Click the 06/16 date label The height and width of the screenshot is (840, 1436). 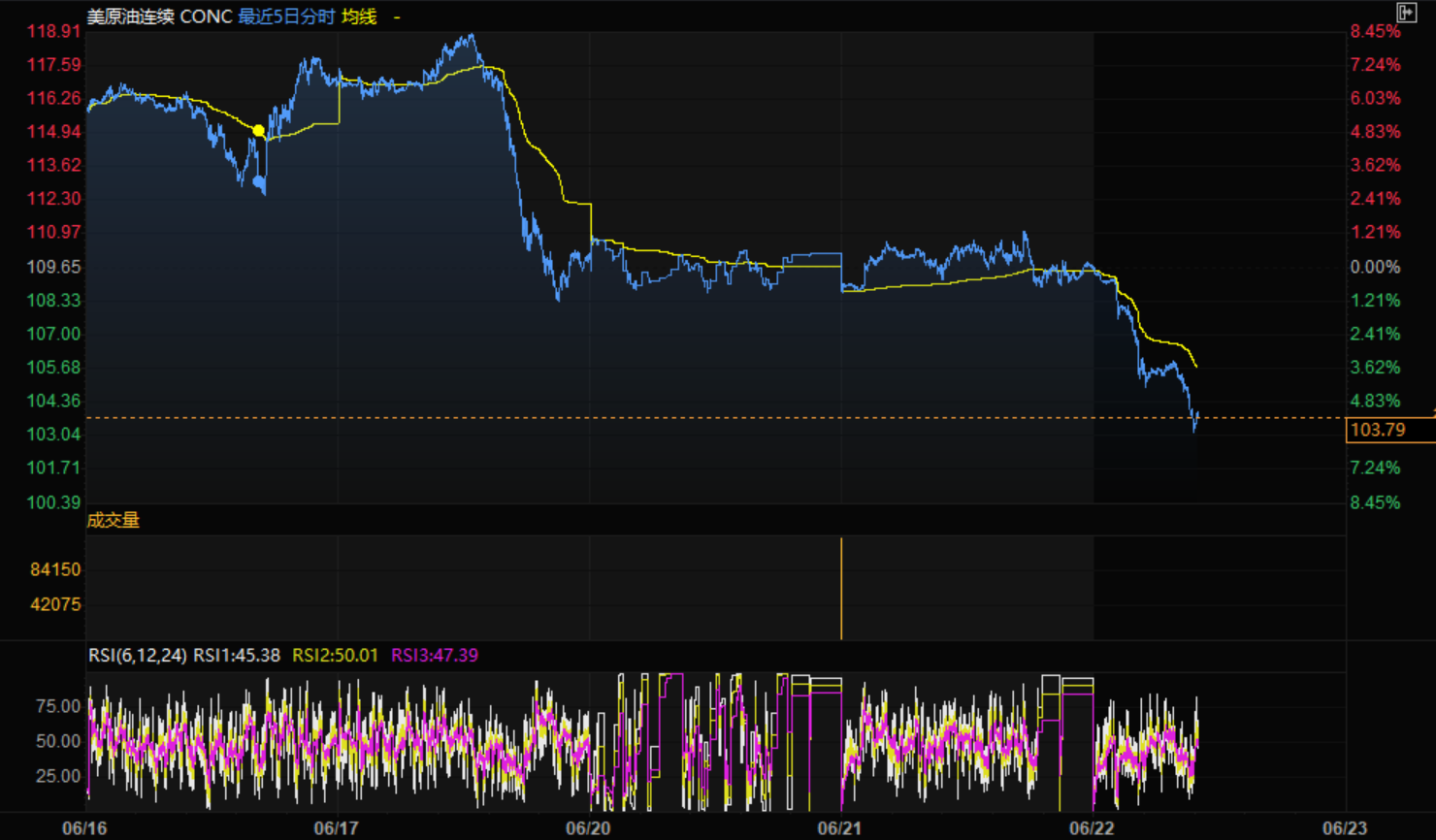(84, 828)
